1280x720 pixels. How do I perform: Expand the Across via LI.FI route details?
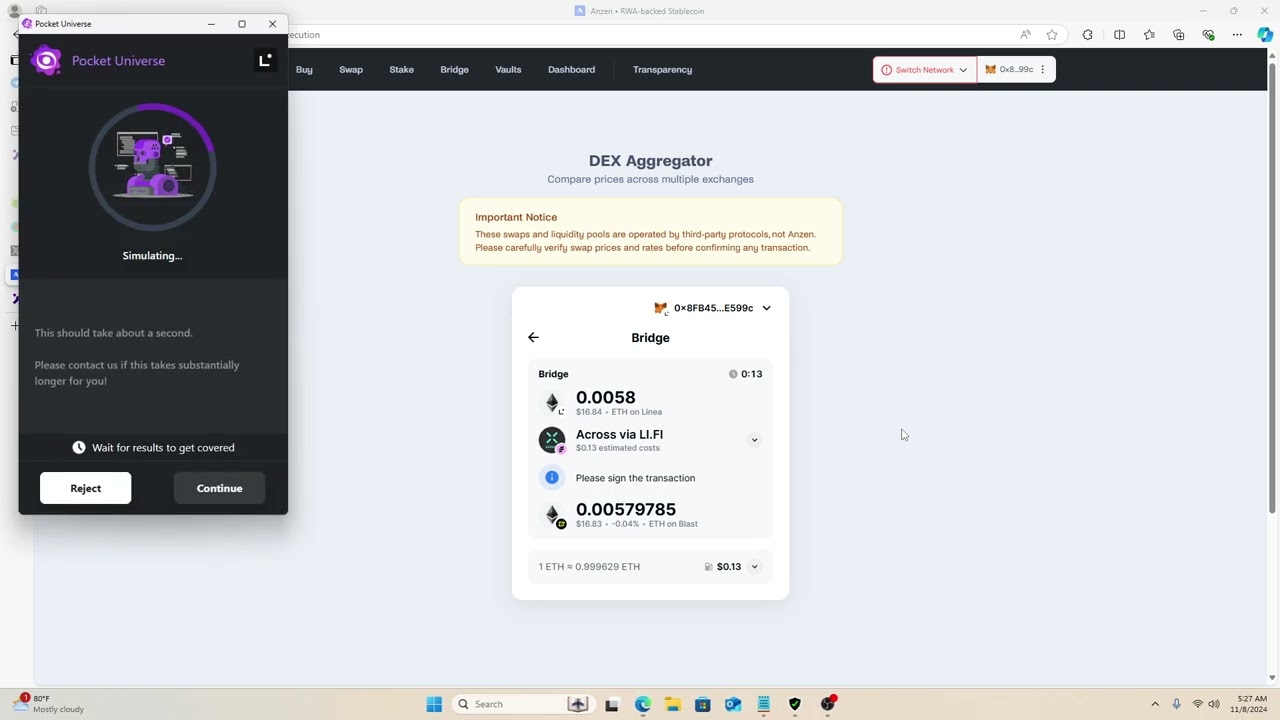click(x=755, y=440)
